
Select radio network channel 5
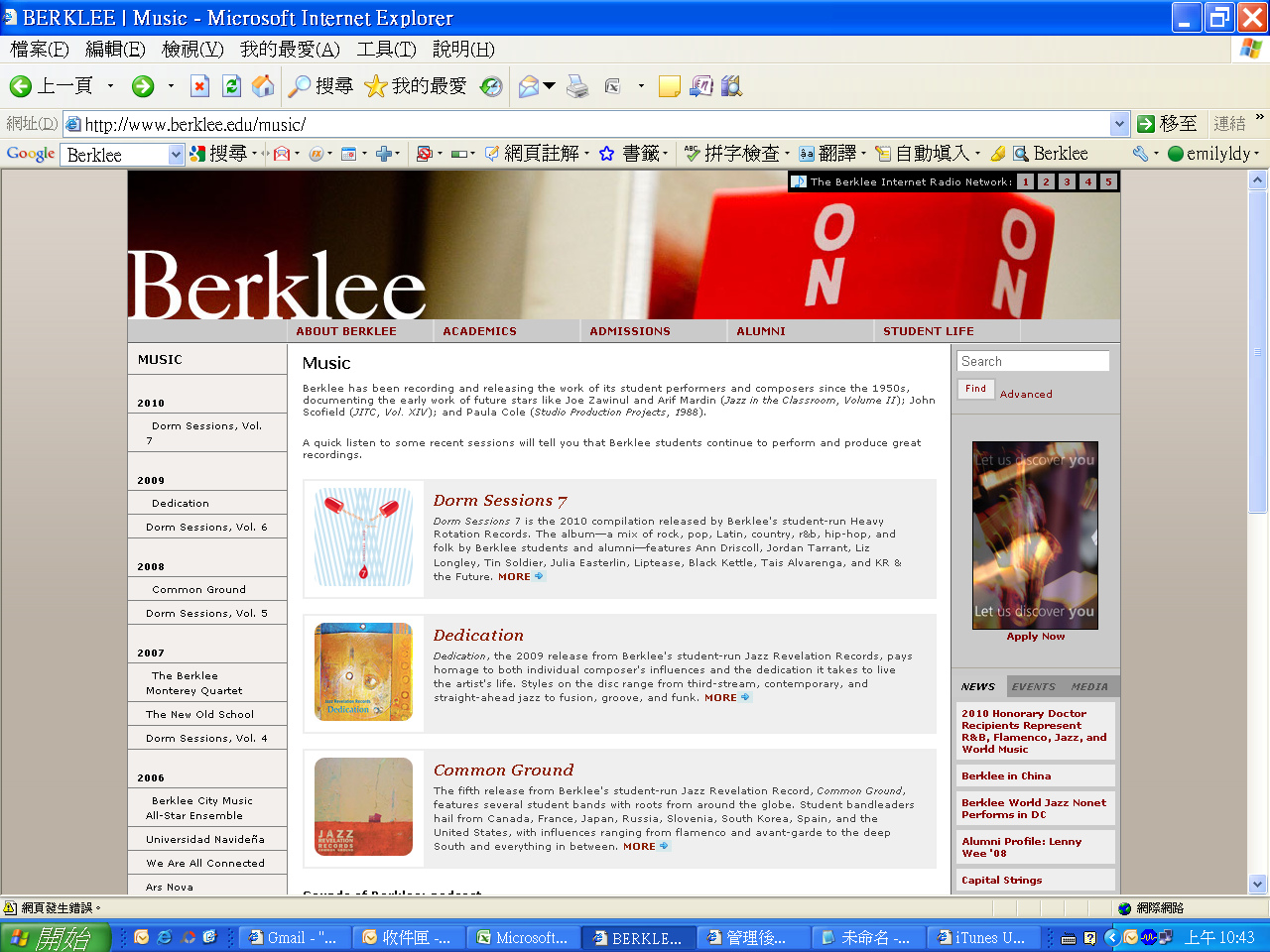(1108, 181)
